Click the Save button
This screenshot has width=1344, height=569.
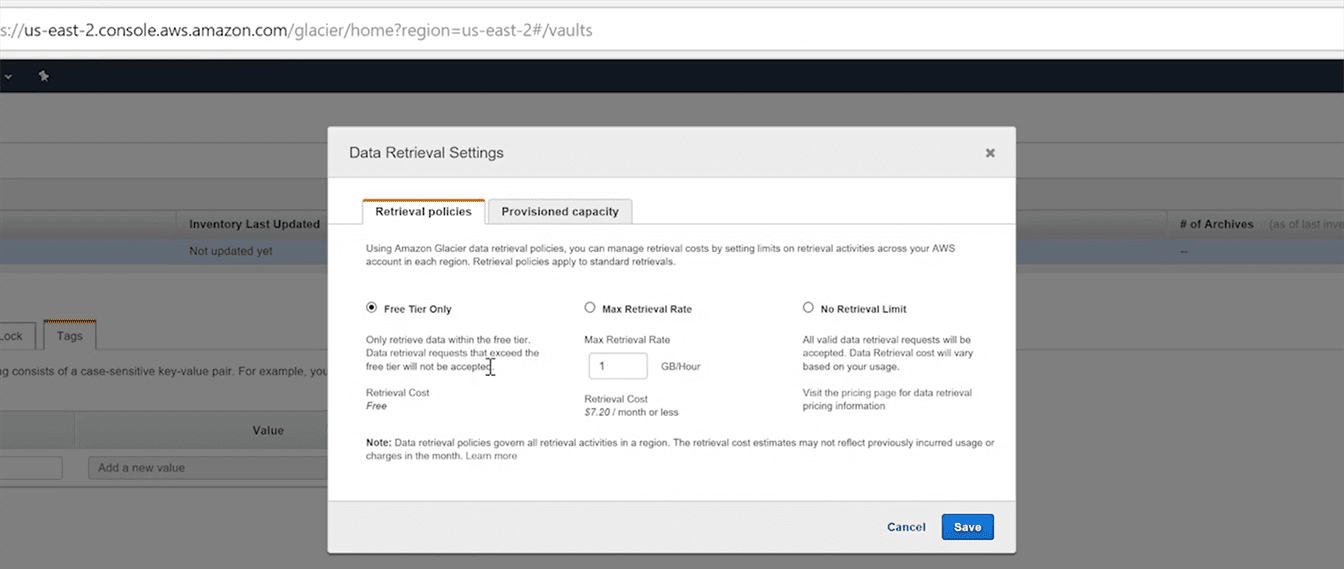tap(967, 527)
